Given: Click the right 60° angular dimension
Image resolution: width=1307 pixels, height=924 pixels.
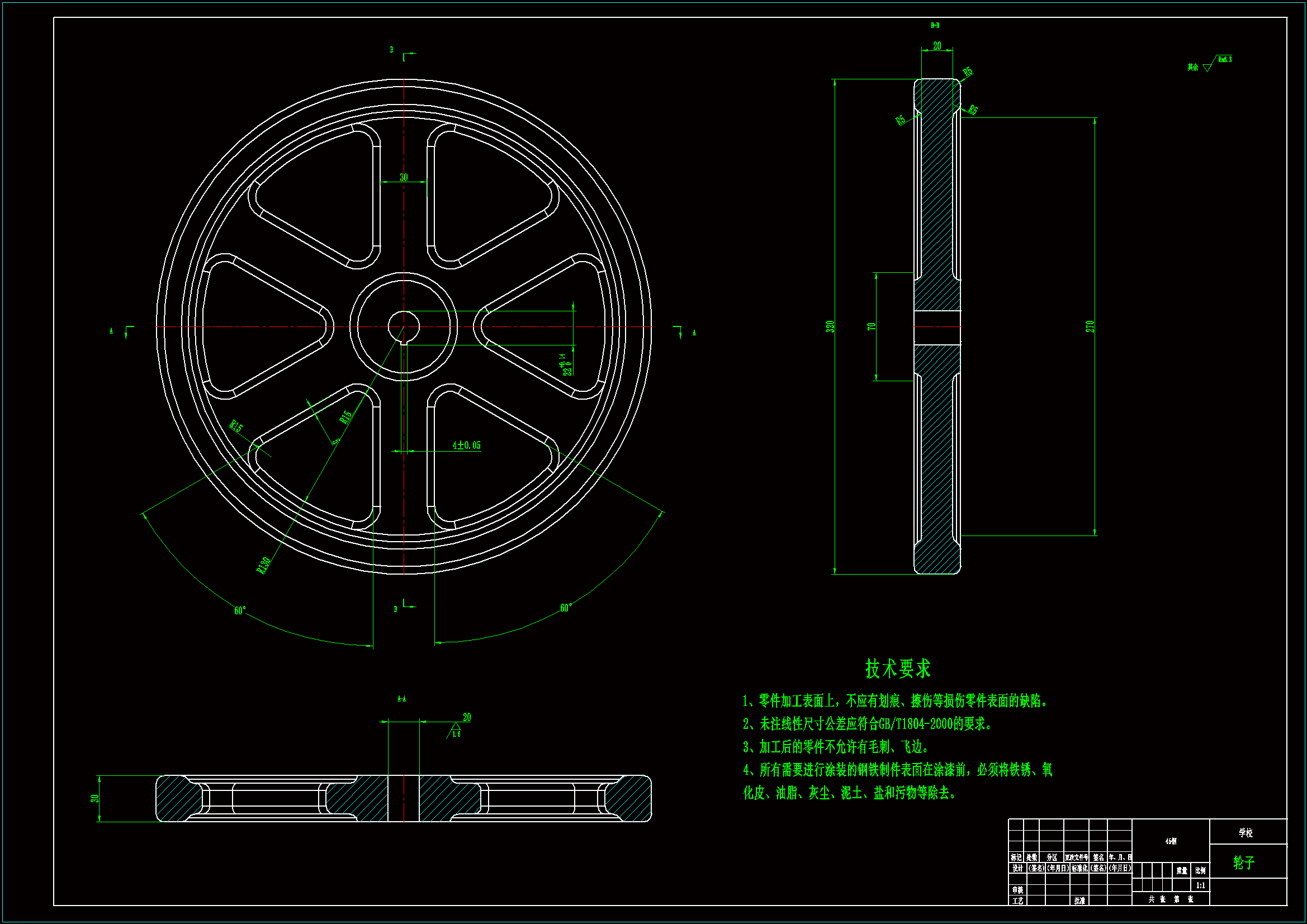Looking at the screenshot, I should click(565, 608).
